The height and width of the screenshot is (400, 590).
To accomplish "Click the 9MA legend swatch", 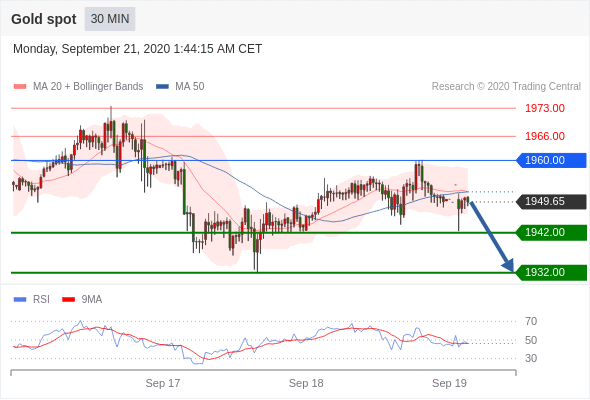I will 68,300.
